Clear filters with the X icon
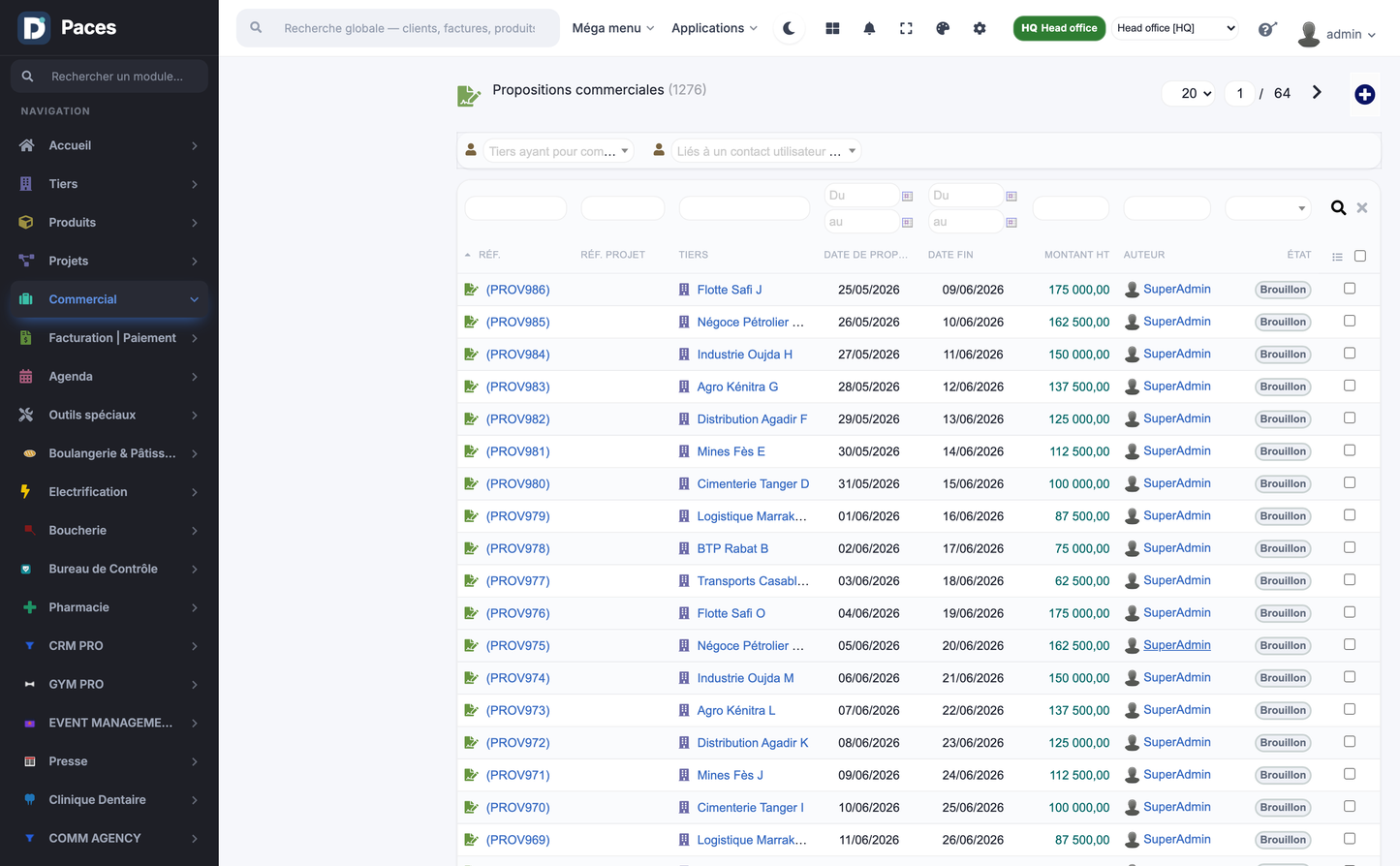The height and width of the screenshot is (866, 1400). [x=1362, y=207]
